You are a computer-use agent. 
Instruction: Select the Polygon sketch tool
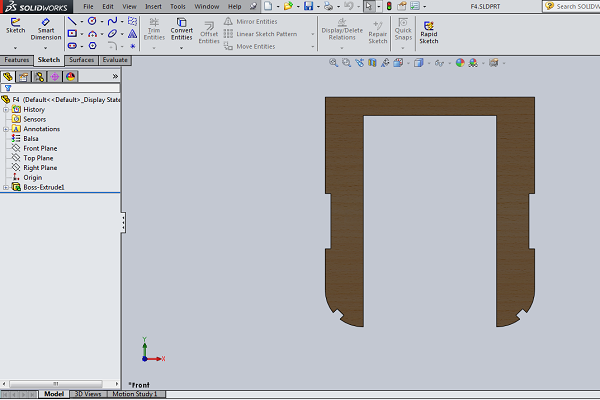[92, 46]
